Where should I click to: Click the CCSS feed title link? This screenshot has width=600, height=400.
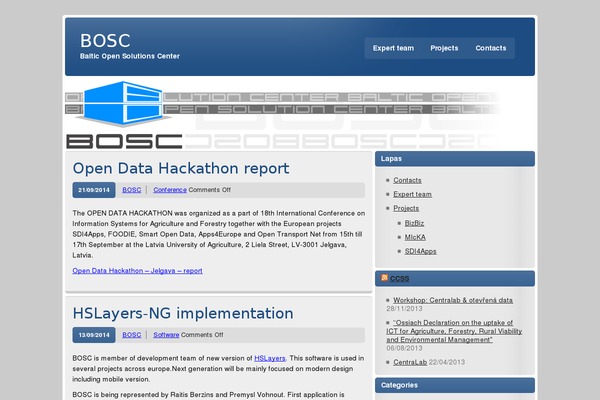(399, 279)
